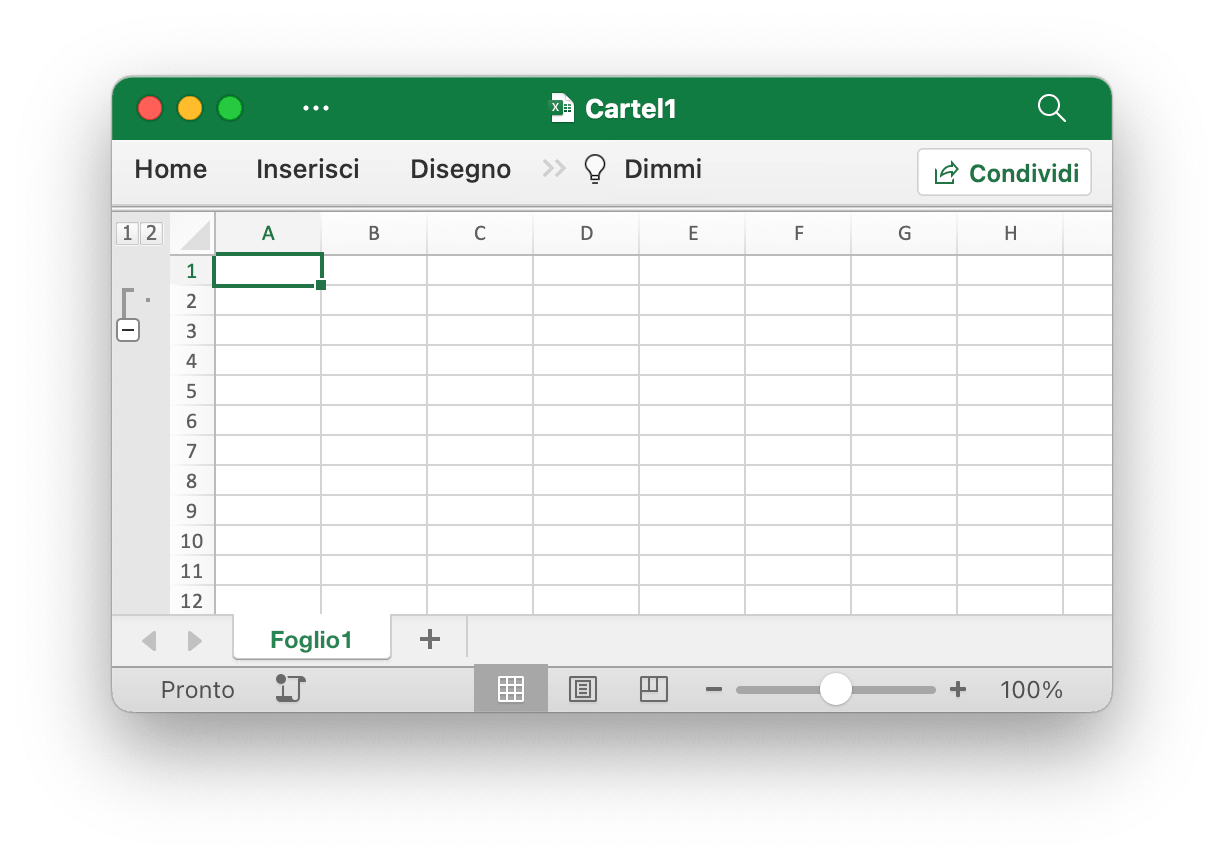Zoom in with the plus button
The image size is (1224, 860).
958,689
